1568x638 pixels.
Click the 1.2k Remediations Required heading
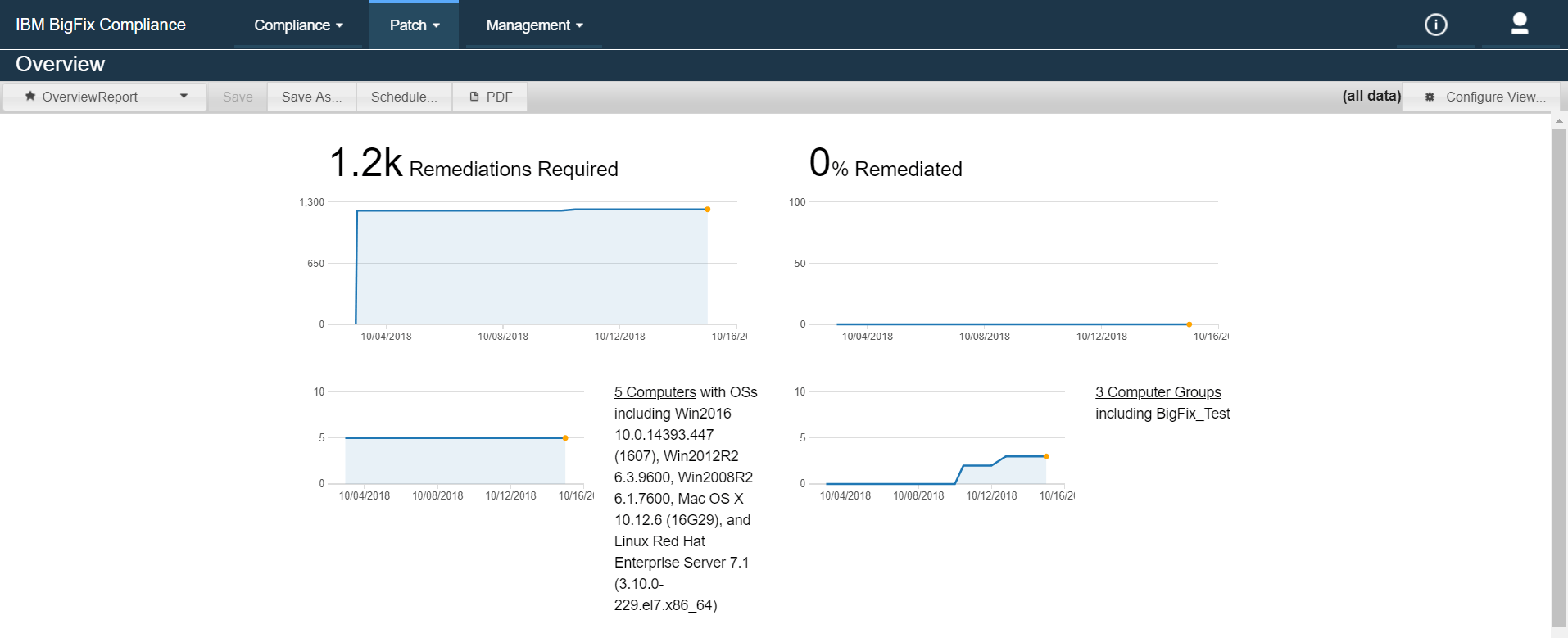[474, 163]
